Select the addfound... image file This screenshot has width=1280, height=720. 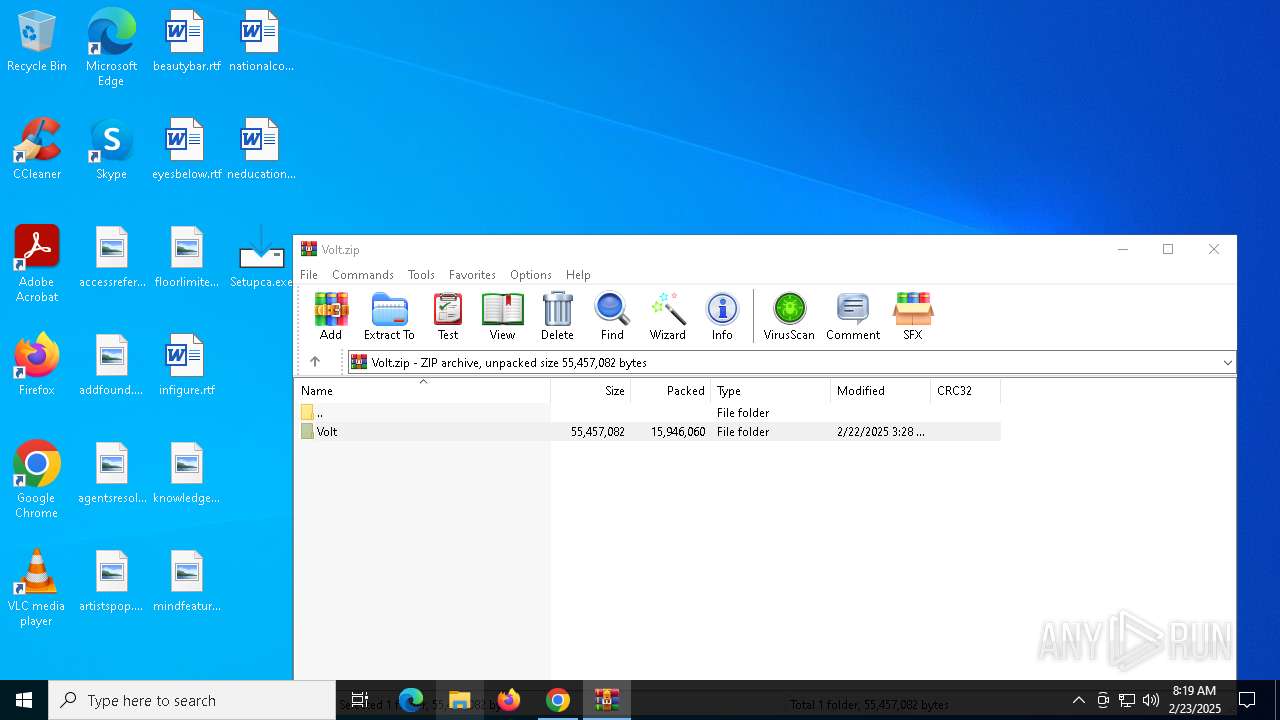[112, 365]
